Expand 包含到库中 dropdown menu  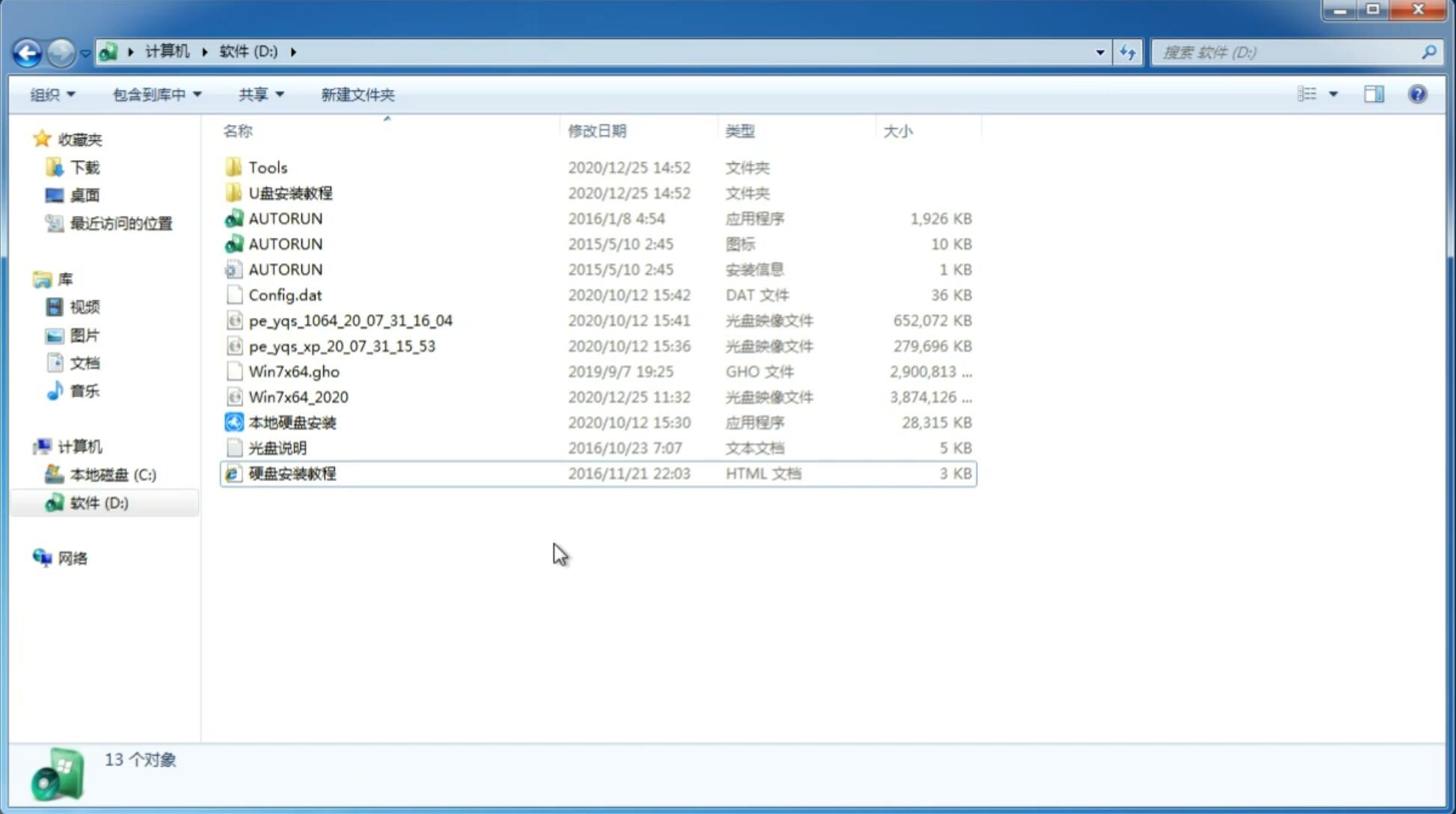point(157,94)
